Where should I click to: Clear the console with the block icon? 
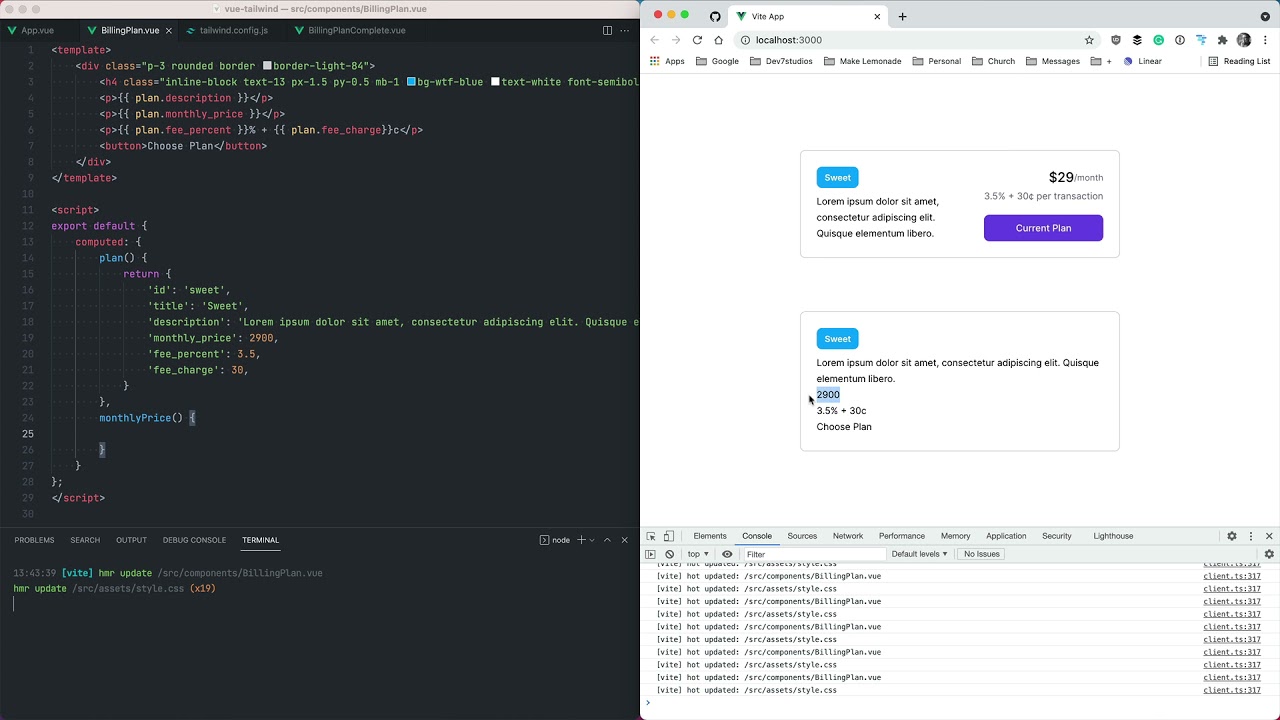[670, 554]
